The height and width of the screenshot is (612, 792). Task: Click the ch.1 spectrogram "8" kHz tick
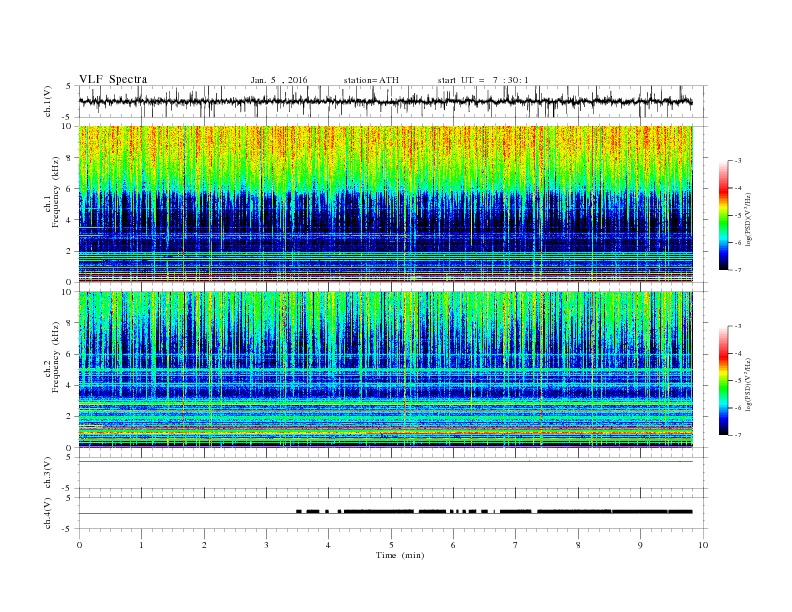(x=69, y=158)
